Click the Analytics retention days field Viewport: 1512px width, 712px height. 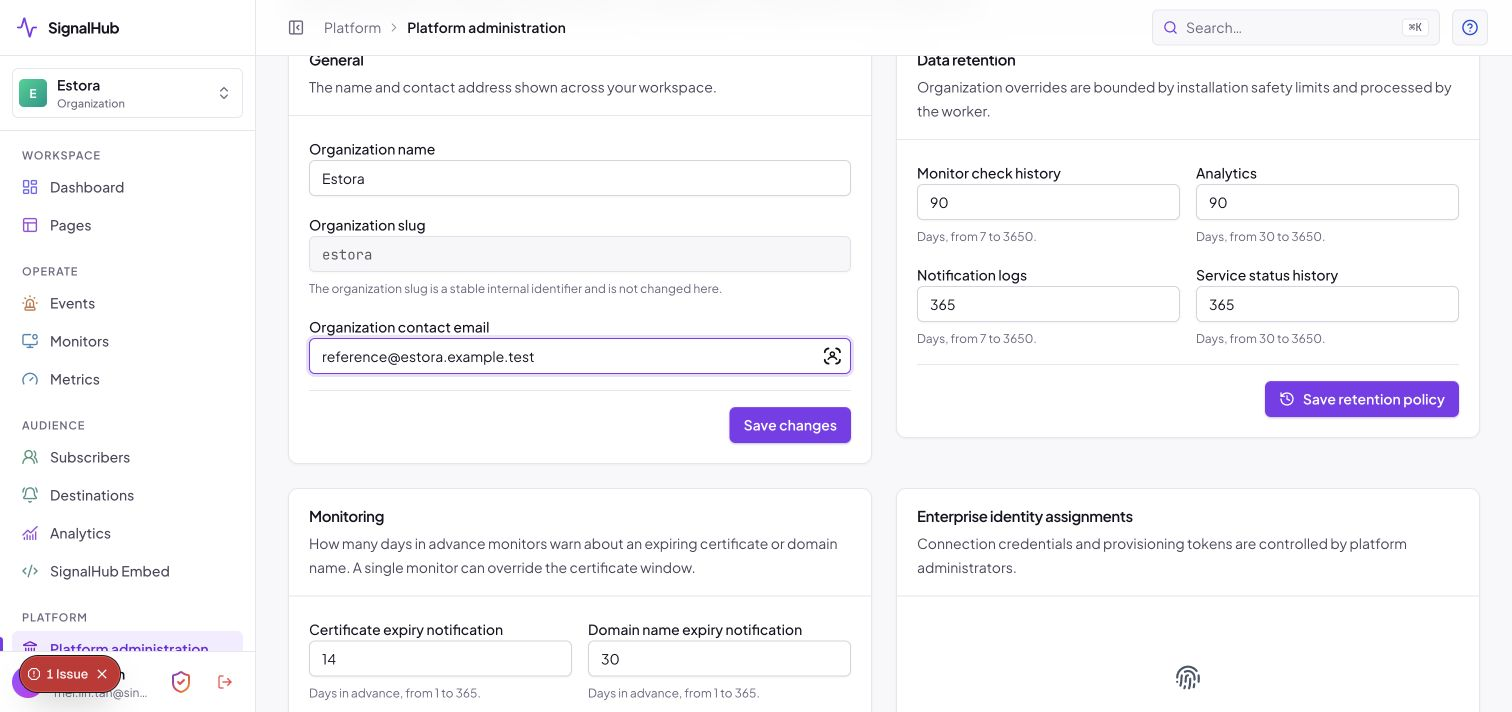point(1327,202)
